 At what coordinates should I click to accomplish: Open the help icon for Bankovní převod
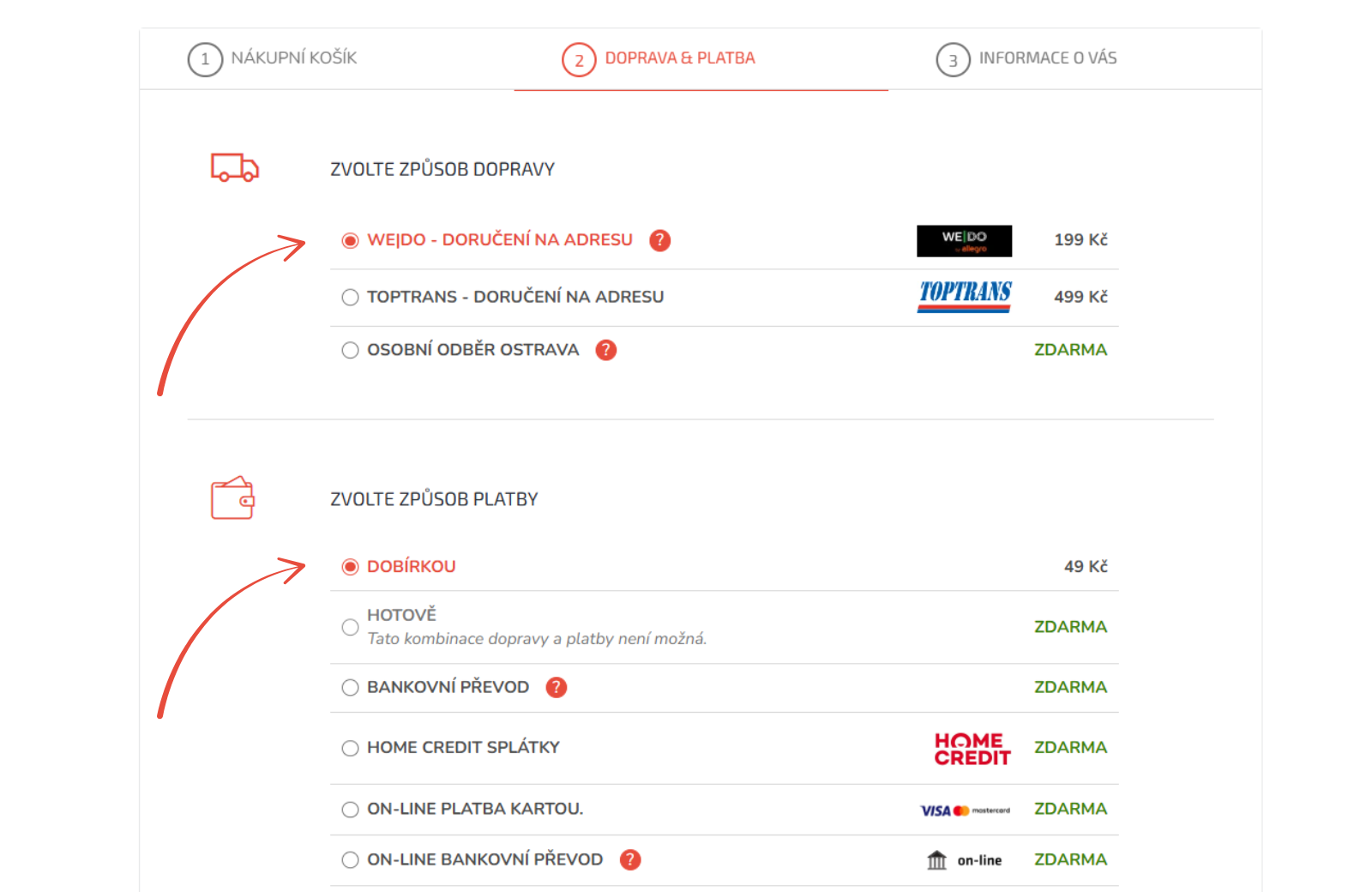click(557, 687)
